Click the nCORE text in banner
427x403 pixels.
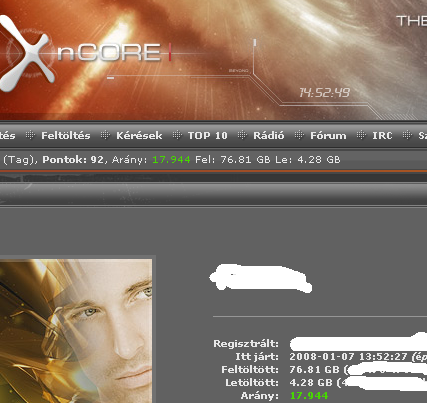pos(109,52)
